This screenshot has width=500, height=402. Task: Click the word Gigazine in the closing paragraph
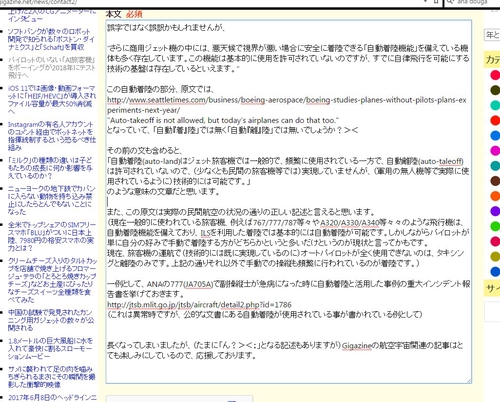(x=356, y=345)
